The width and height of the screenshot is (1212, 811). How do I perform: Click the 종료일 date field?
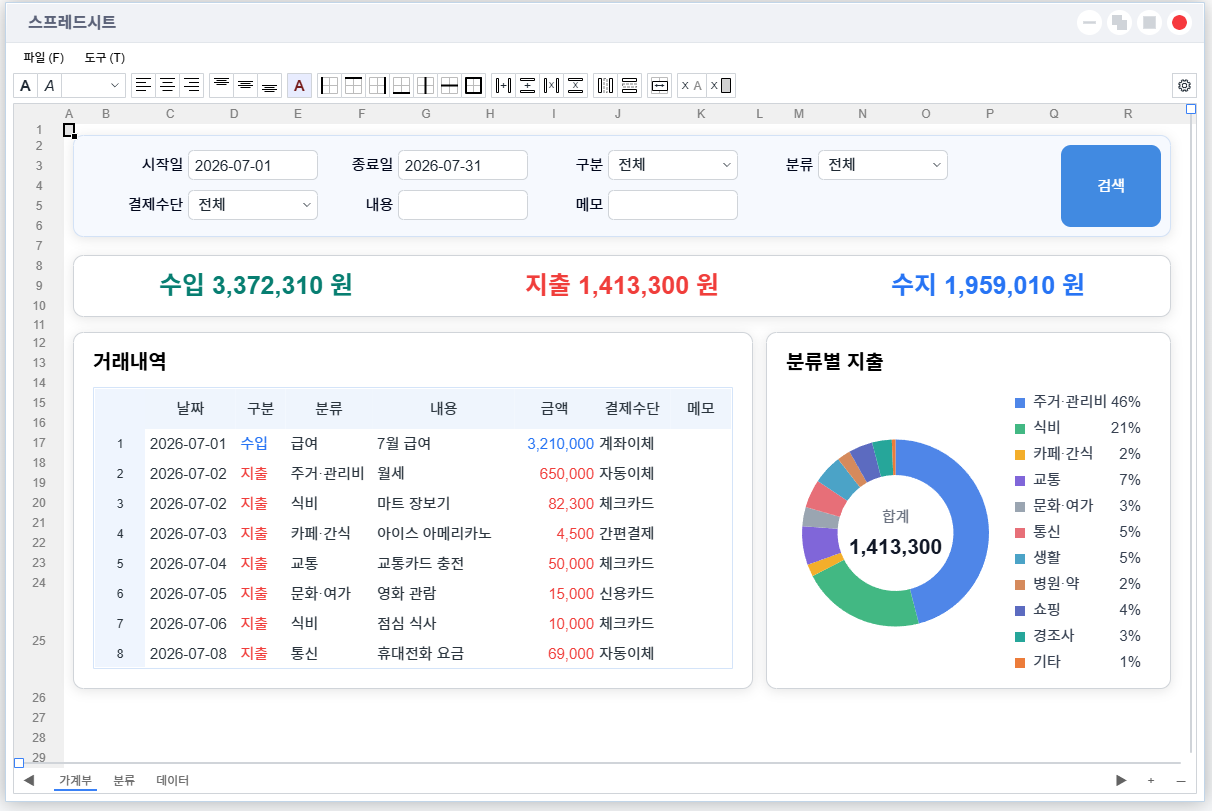[x=463, y=165]
